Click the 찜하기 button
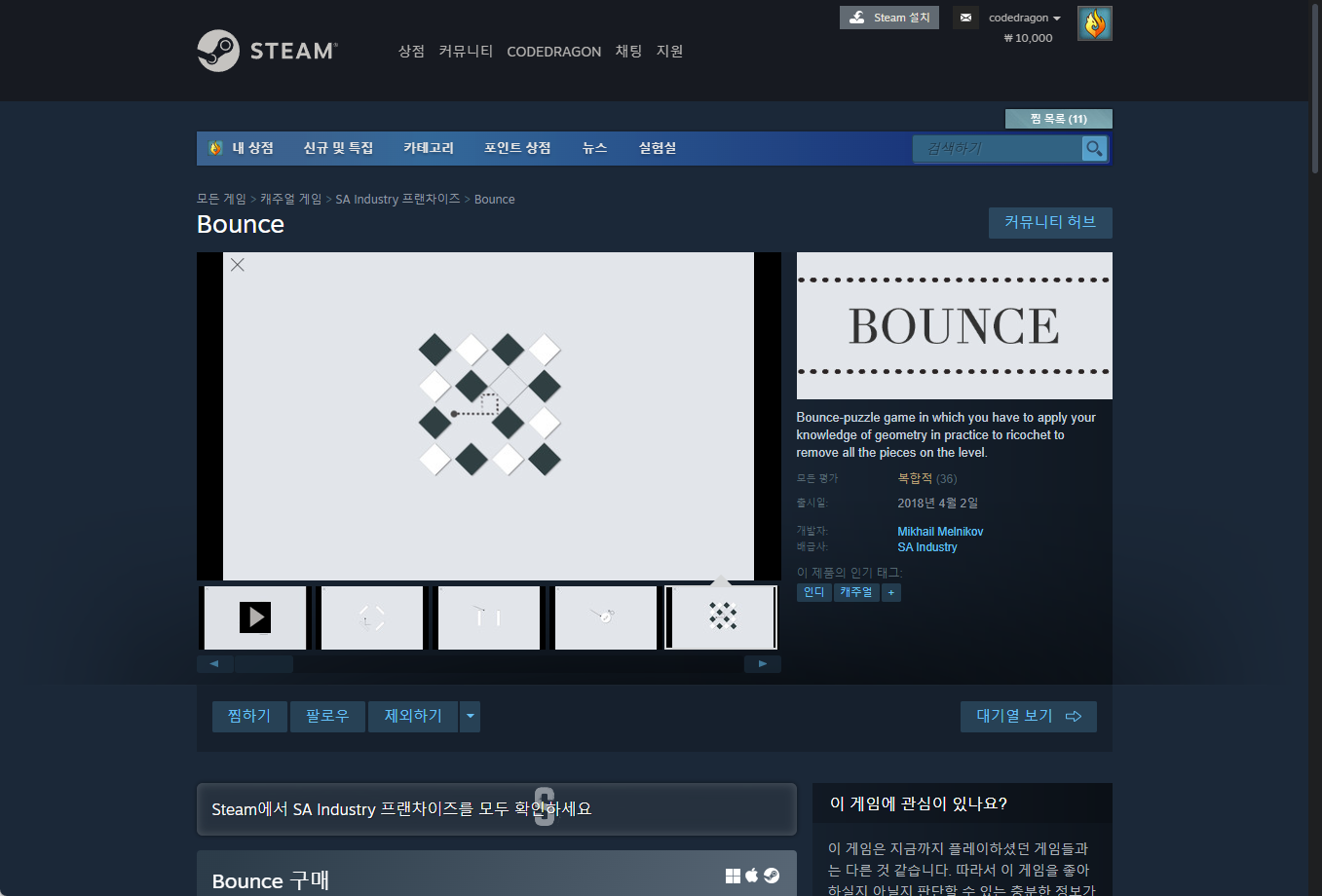 click(249, 717)
